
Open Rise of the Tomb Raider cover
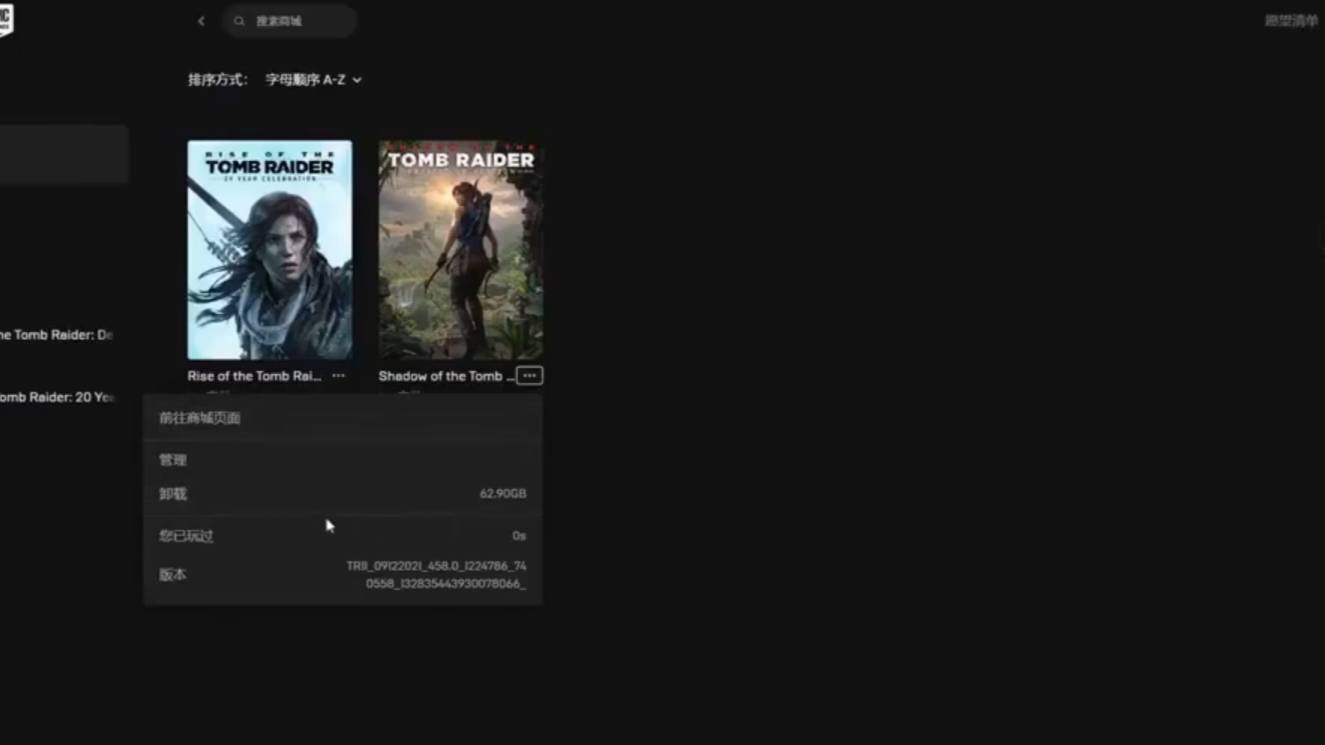coord(270,250)
